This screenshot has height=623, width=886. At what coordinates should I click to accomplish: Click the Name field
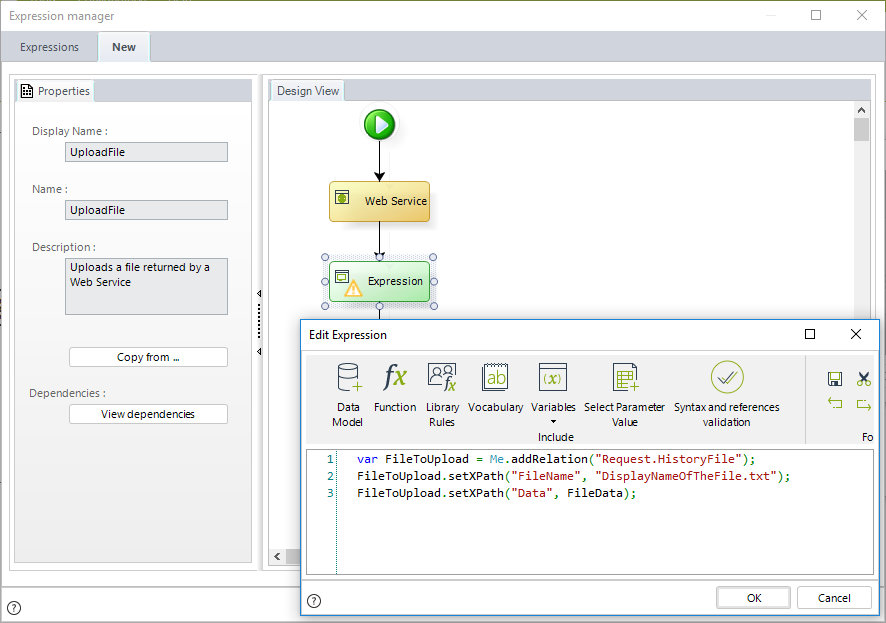[x=146, y=210]
